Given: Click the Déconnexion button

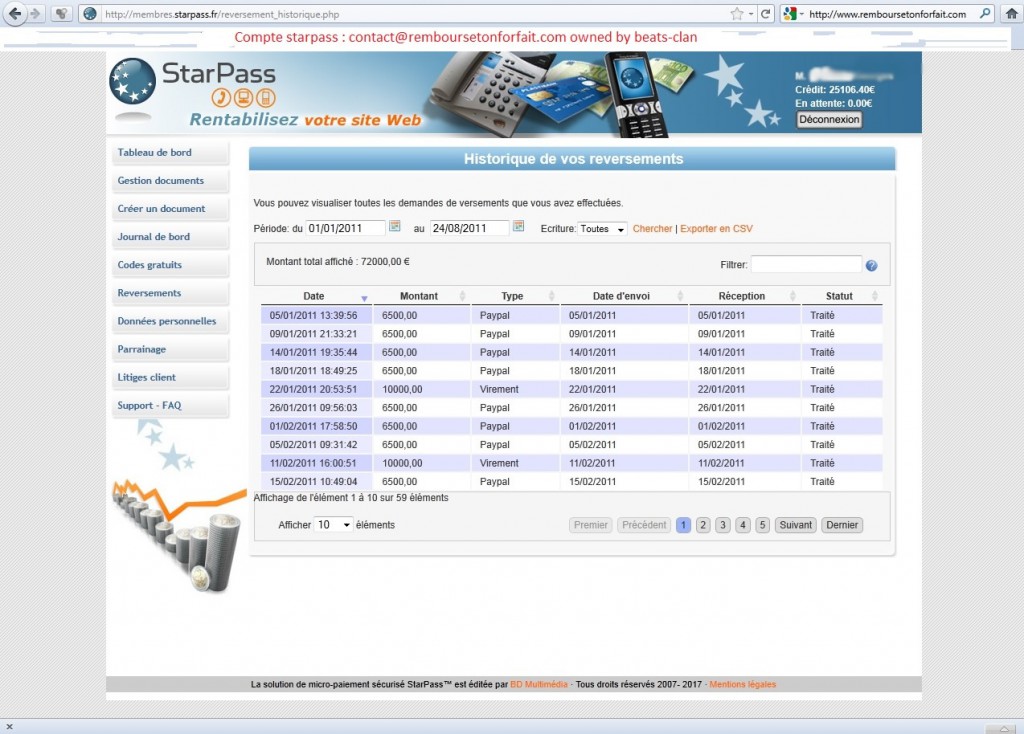Looking at the screenshot, I should 829,120.
